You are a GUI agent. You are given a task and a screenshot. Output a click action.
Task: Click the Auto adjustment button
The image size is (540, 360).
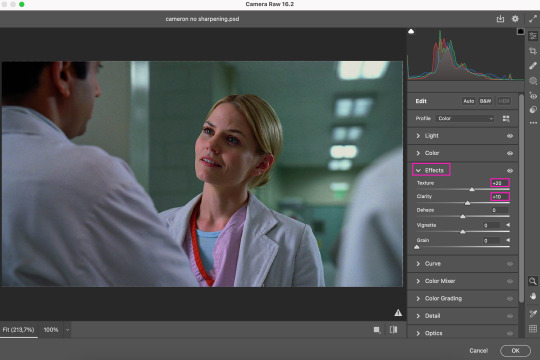point(468,101)
